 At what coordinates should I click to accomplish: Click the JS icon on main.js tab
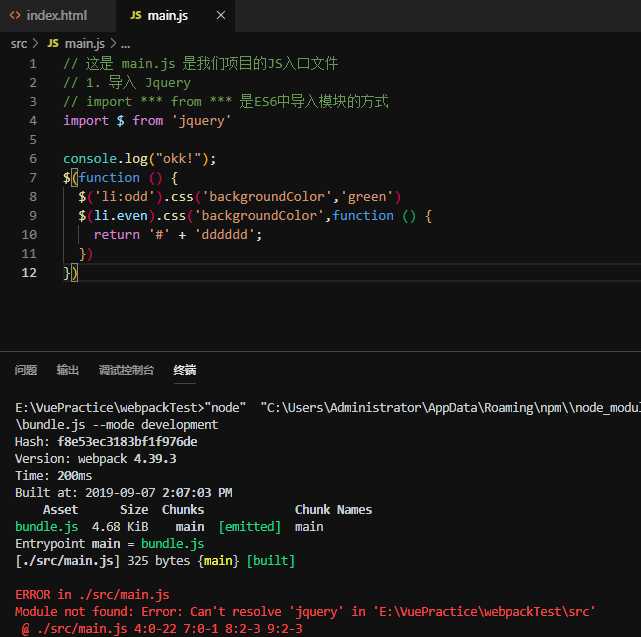point(136,16)
